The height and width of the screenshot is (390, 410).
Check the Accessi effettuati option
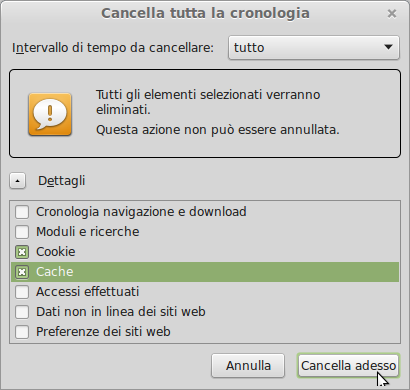(x=22, y=292)
